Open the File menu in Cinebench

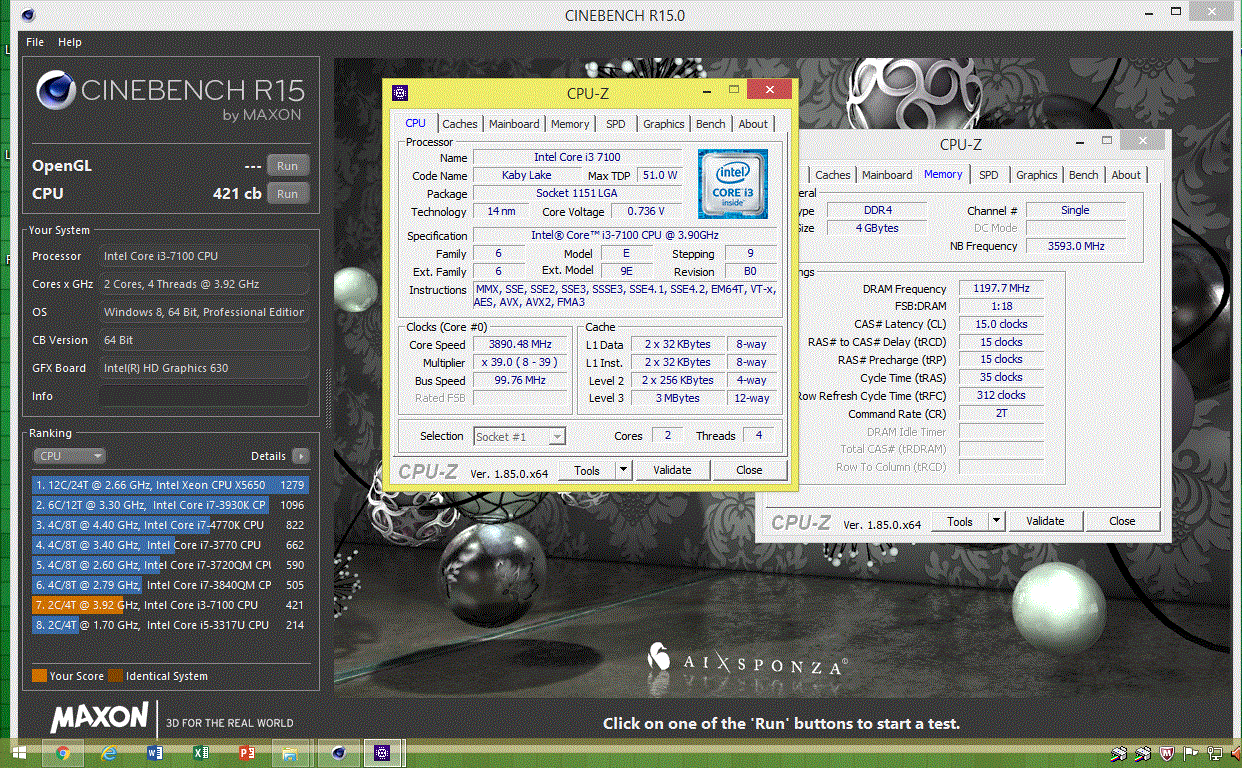coord(35,42)
